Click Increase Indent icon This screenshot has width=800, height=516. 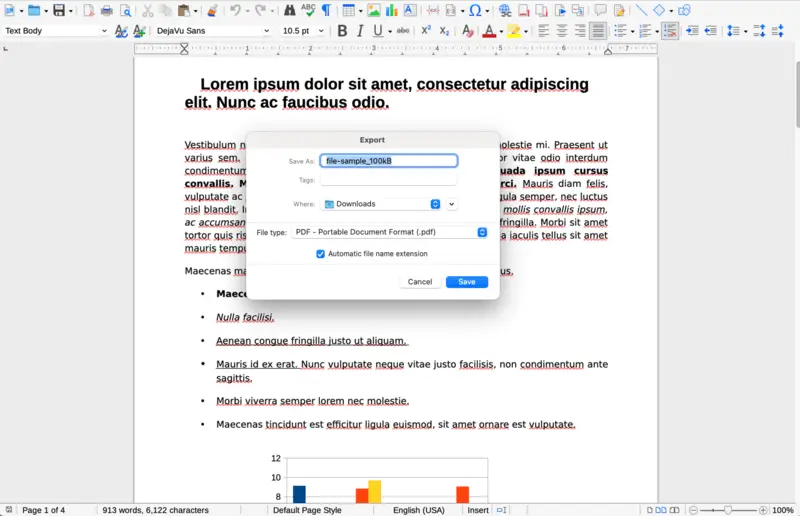(x=692, y=31)
